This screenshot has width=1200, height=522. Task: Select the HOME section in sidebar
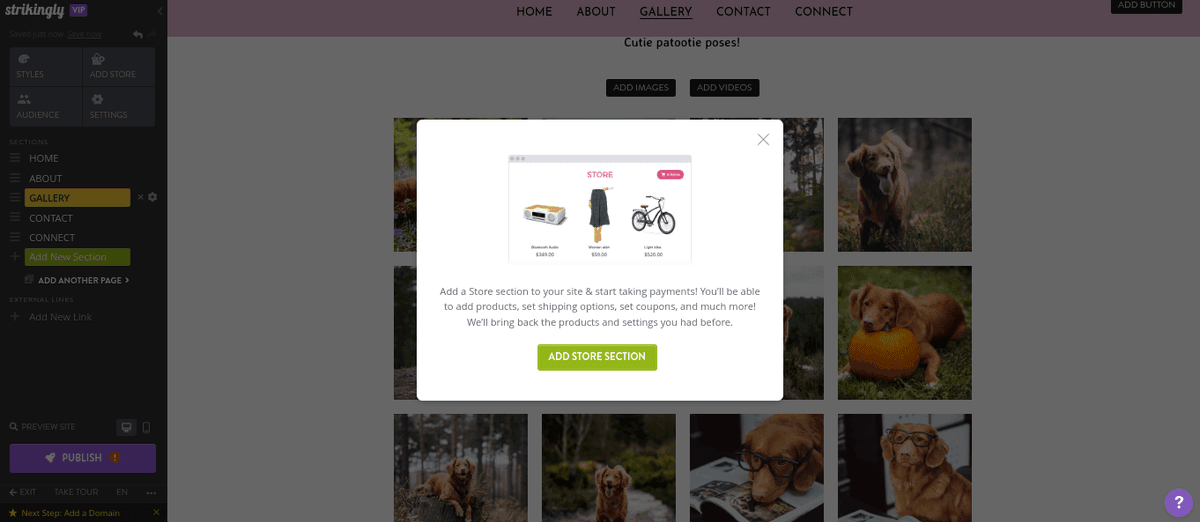(44, 158)
